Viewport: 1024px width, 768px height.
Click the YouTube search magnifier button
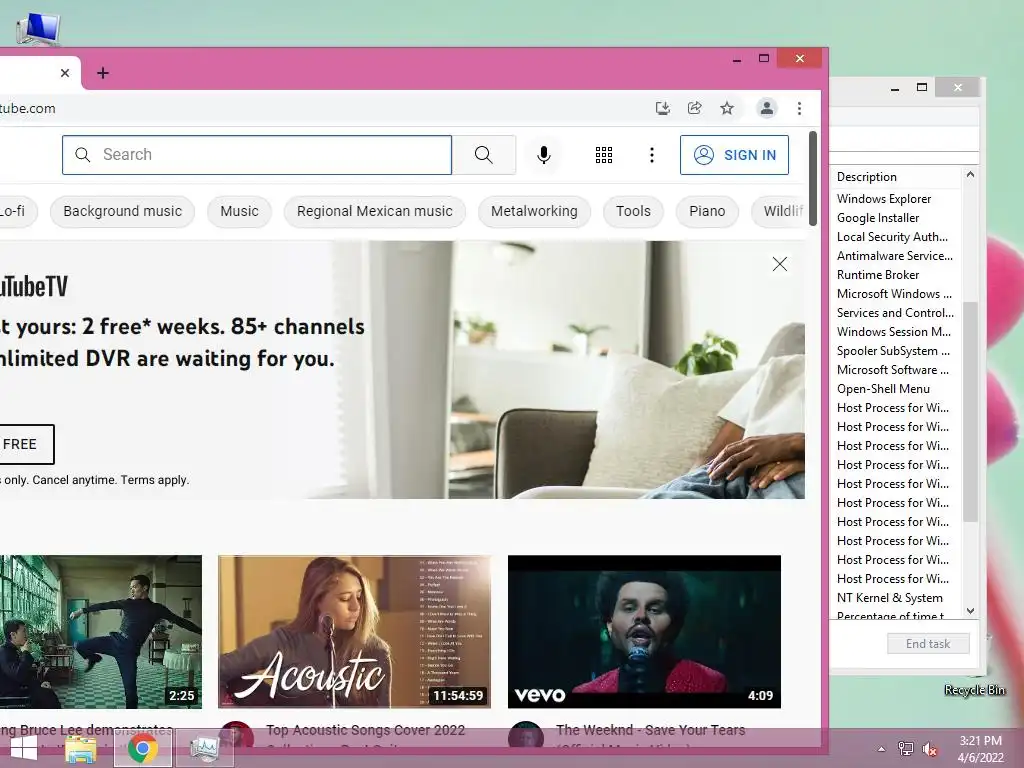pos(484,155)
